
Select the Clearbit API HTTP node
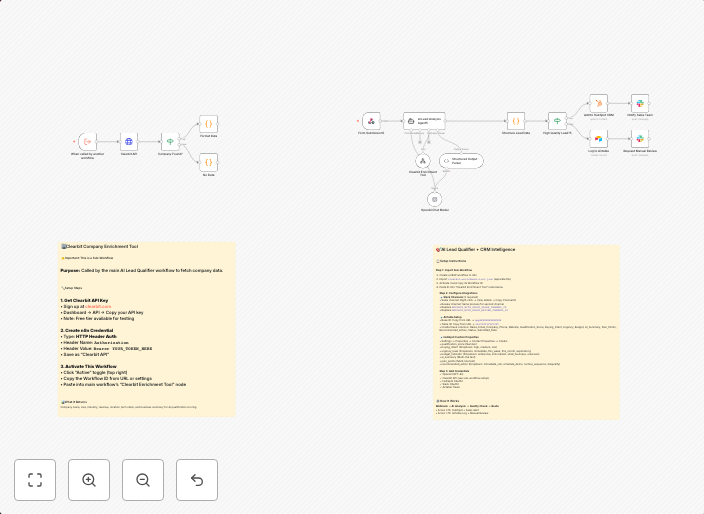[129, 142]
